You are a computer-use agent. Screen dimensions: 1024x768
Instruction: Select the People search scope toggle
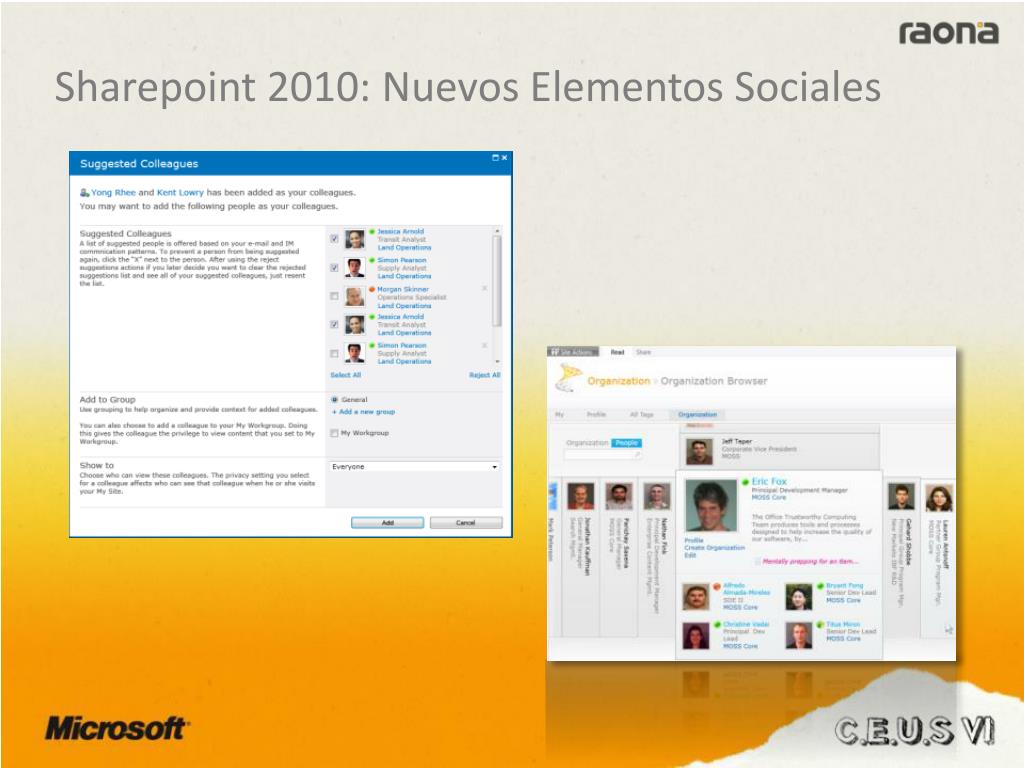(626, 443)
